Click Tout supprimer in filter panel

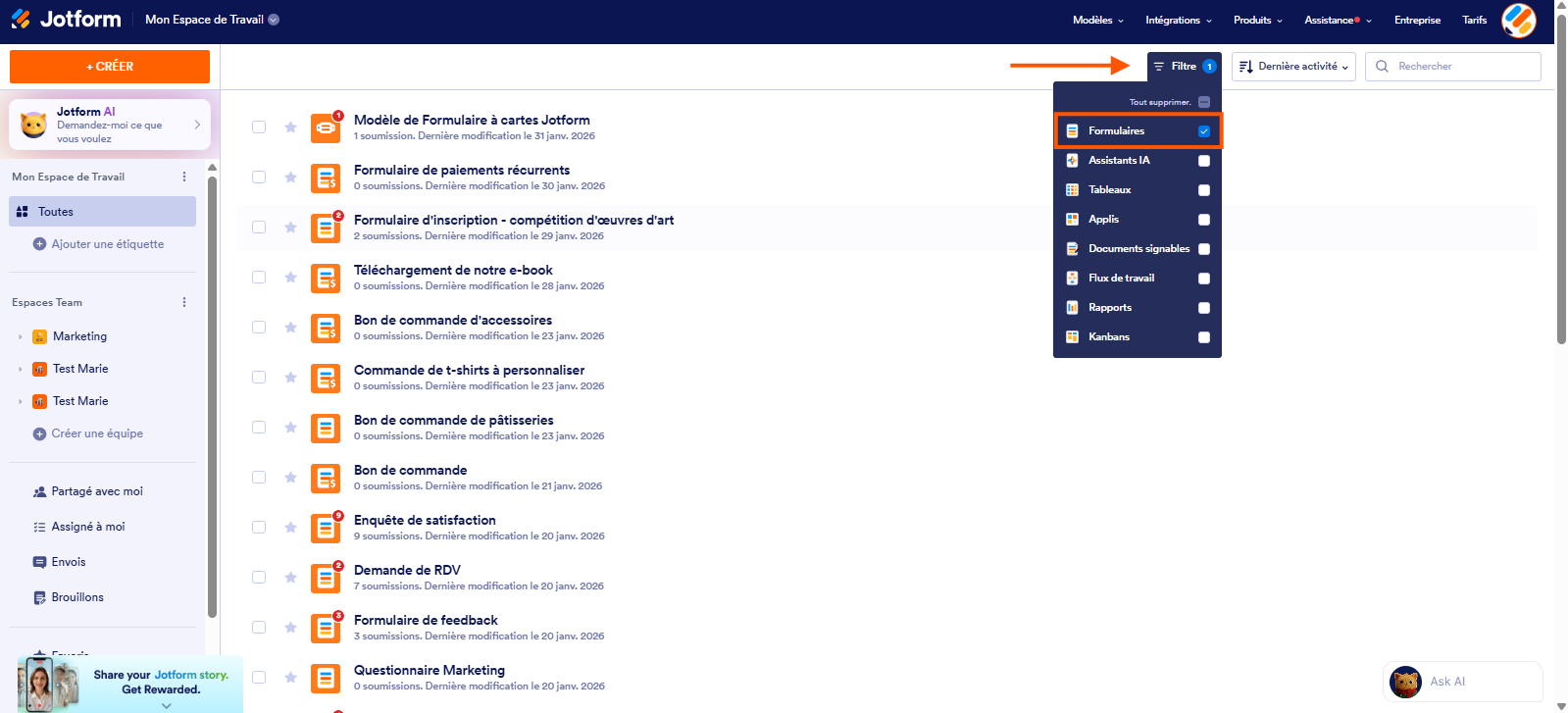pos(1160,102)
